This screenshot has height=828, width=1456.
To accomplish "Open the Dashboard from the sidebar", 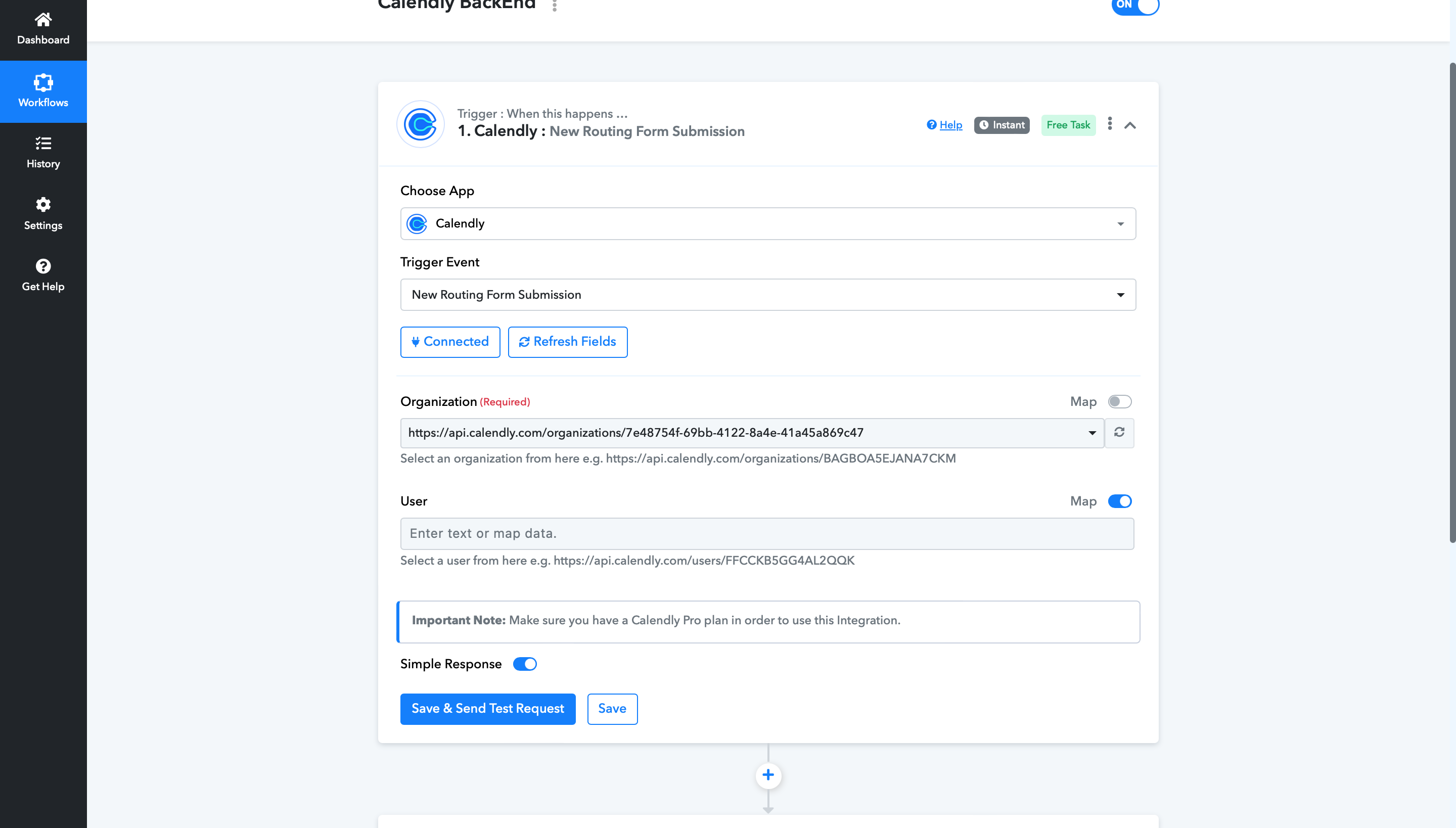I will 43,29.
